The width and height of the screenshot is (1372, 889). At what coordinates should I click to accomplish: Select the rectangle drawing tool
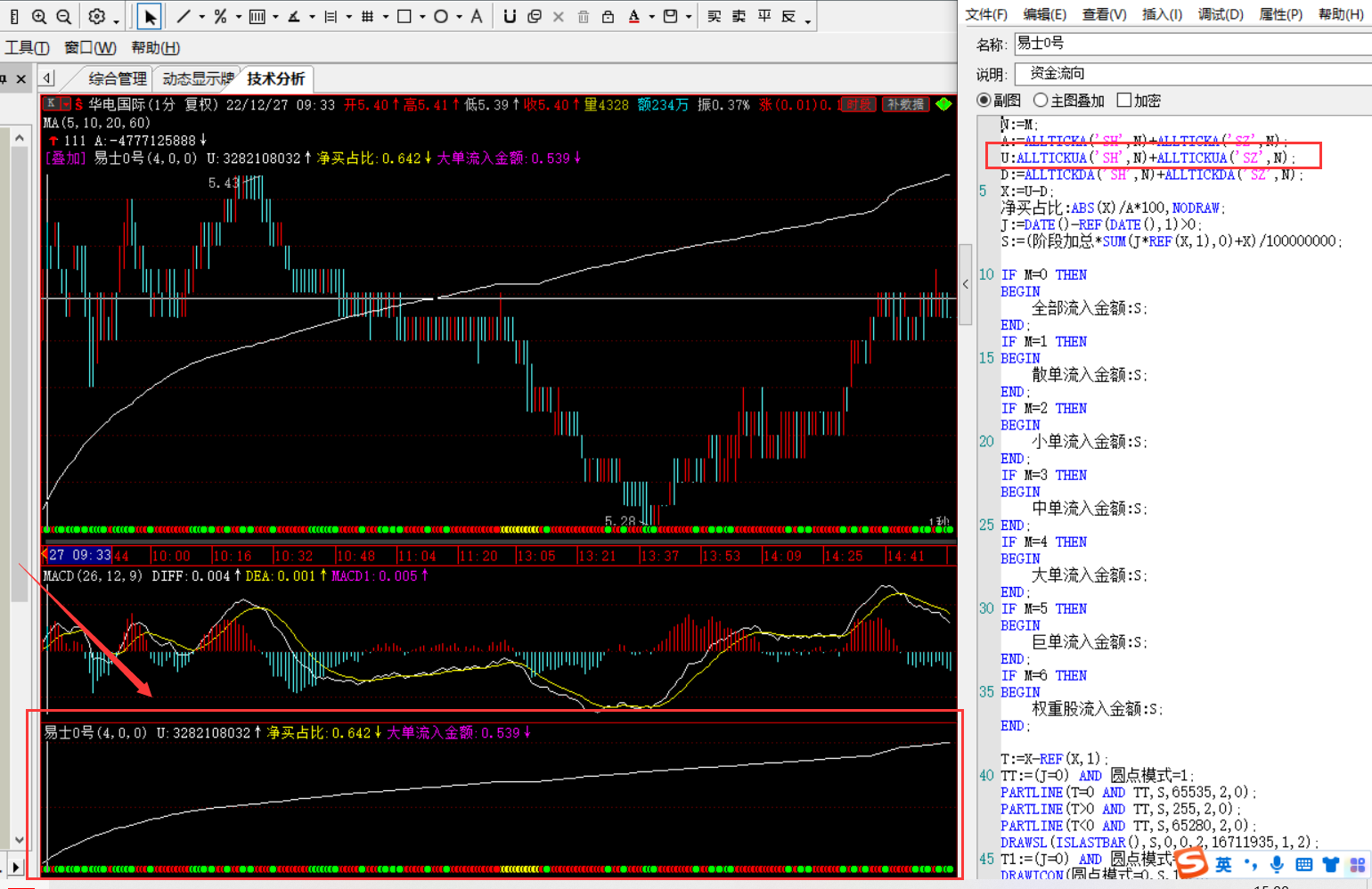[x=404, y=16]
